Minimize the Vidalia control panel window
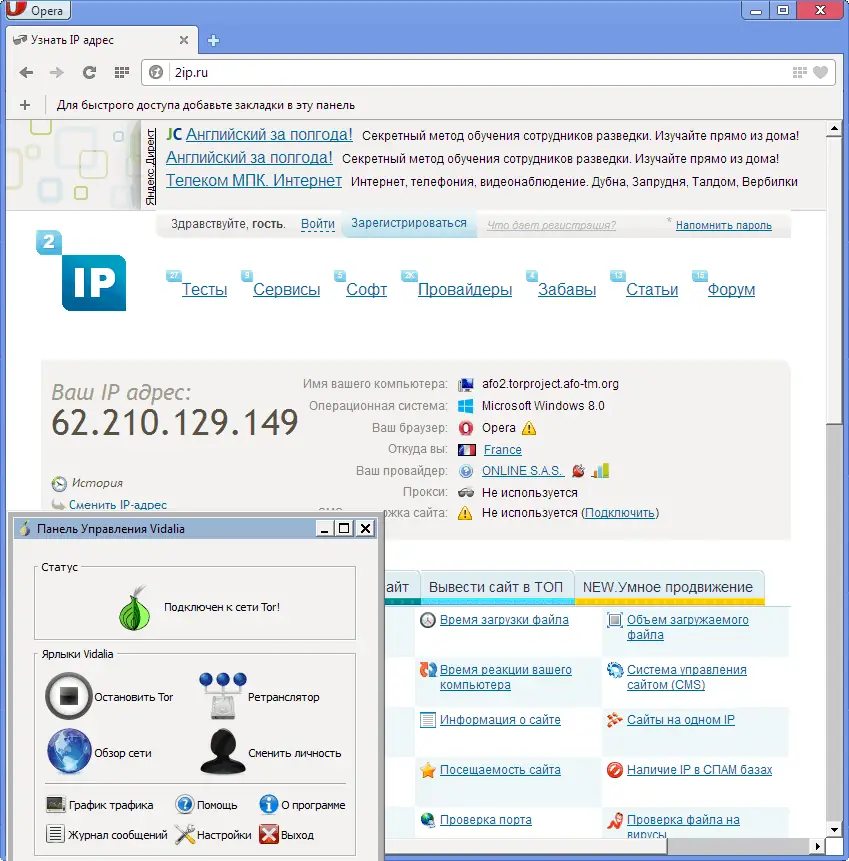The width and height of the screenshot is (849, 861). [x=325, y=528]
